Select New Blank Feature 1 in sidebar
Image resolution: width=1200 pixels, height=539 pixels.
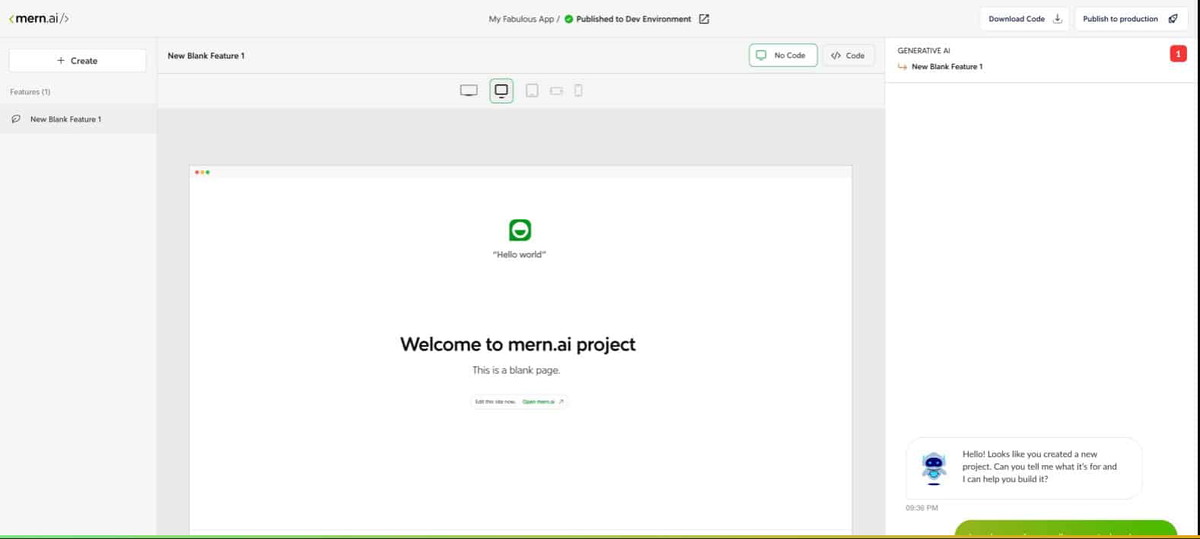click(78, 119)
